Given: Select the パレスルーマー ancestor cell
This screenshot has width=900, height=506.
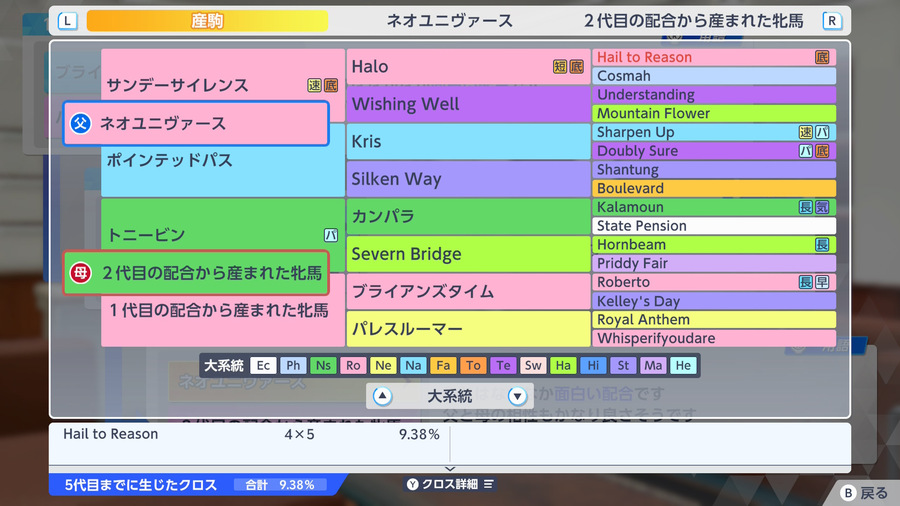Looking at the screenshot, I should click(468, 329).
